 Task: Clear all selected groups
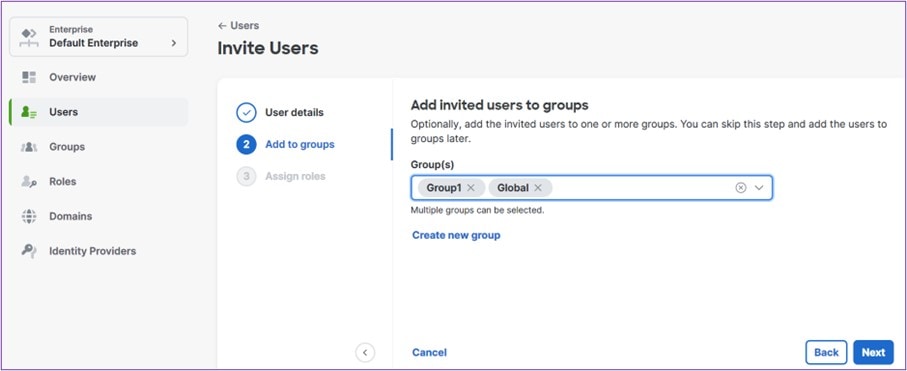click(x=740, y=188)
